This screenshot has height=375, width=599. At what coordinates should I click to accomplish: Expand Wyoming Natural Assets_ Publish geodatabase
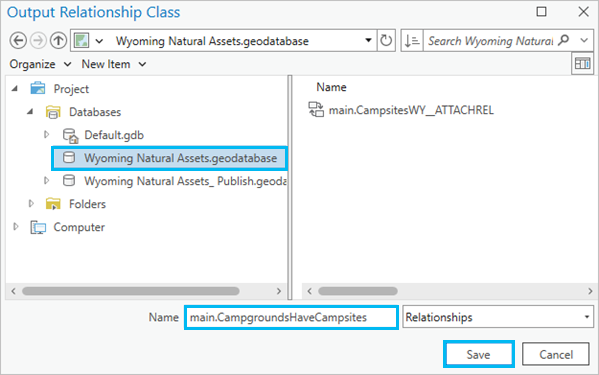click(x=47, y=181)
